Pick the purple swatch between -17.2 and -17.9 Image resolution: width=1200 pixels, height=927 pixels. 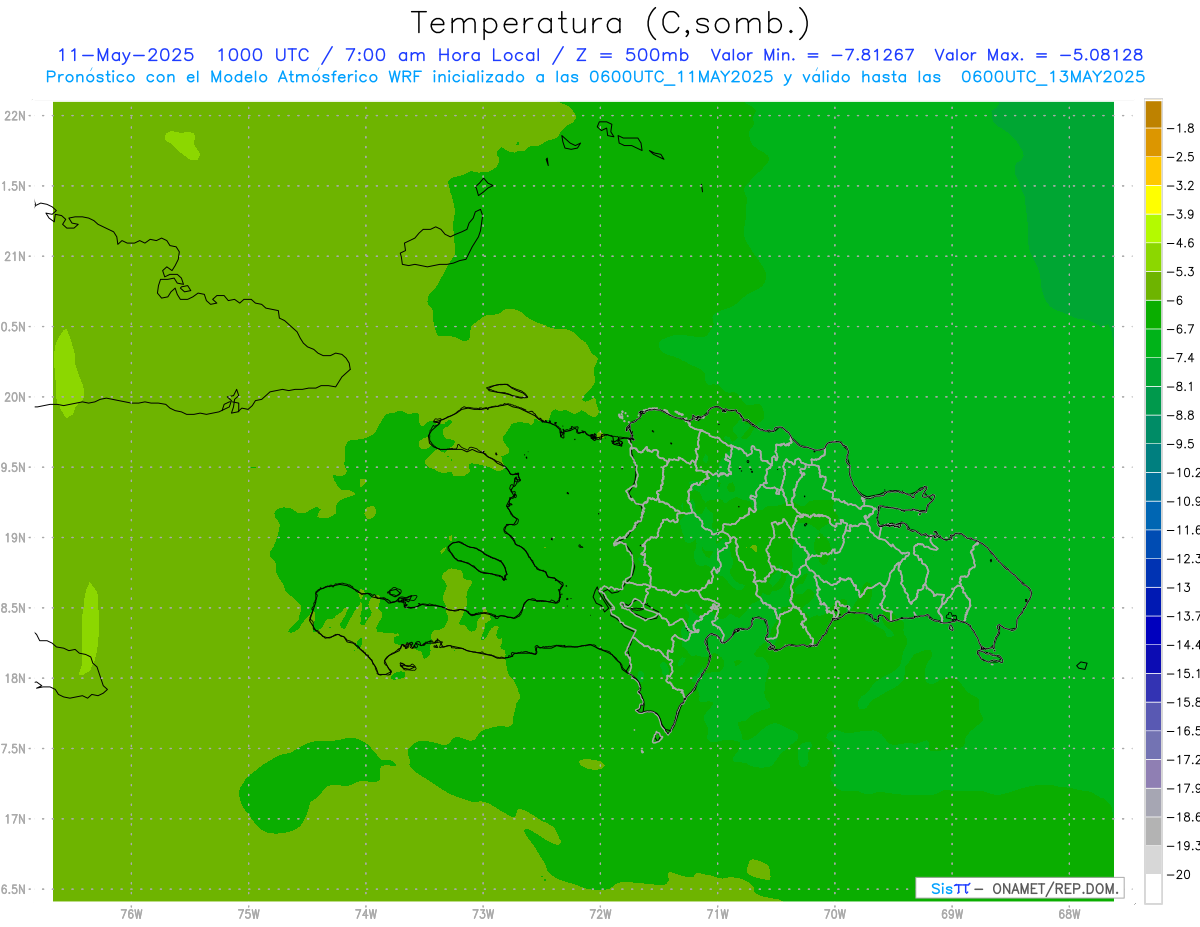[x=1153, y=774]
